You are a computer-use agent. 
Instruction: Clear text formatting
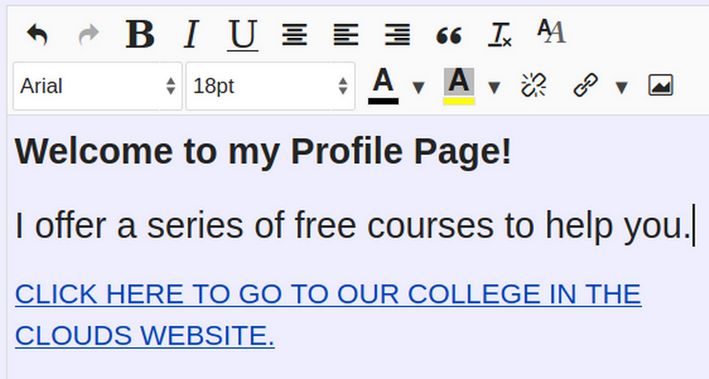(x=500, y=35)
